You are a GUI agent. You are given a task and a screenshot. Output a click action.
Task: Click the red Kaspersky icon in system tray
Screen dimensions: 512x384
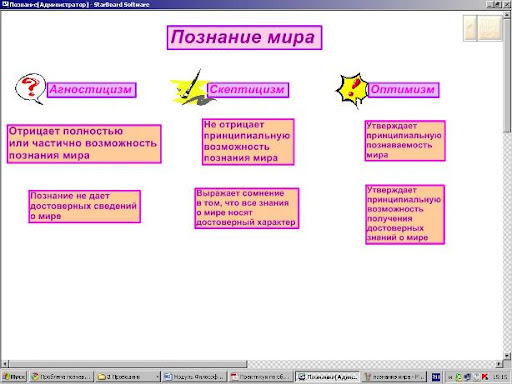tap(485, 377)
